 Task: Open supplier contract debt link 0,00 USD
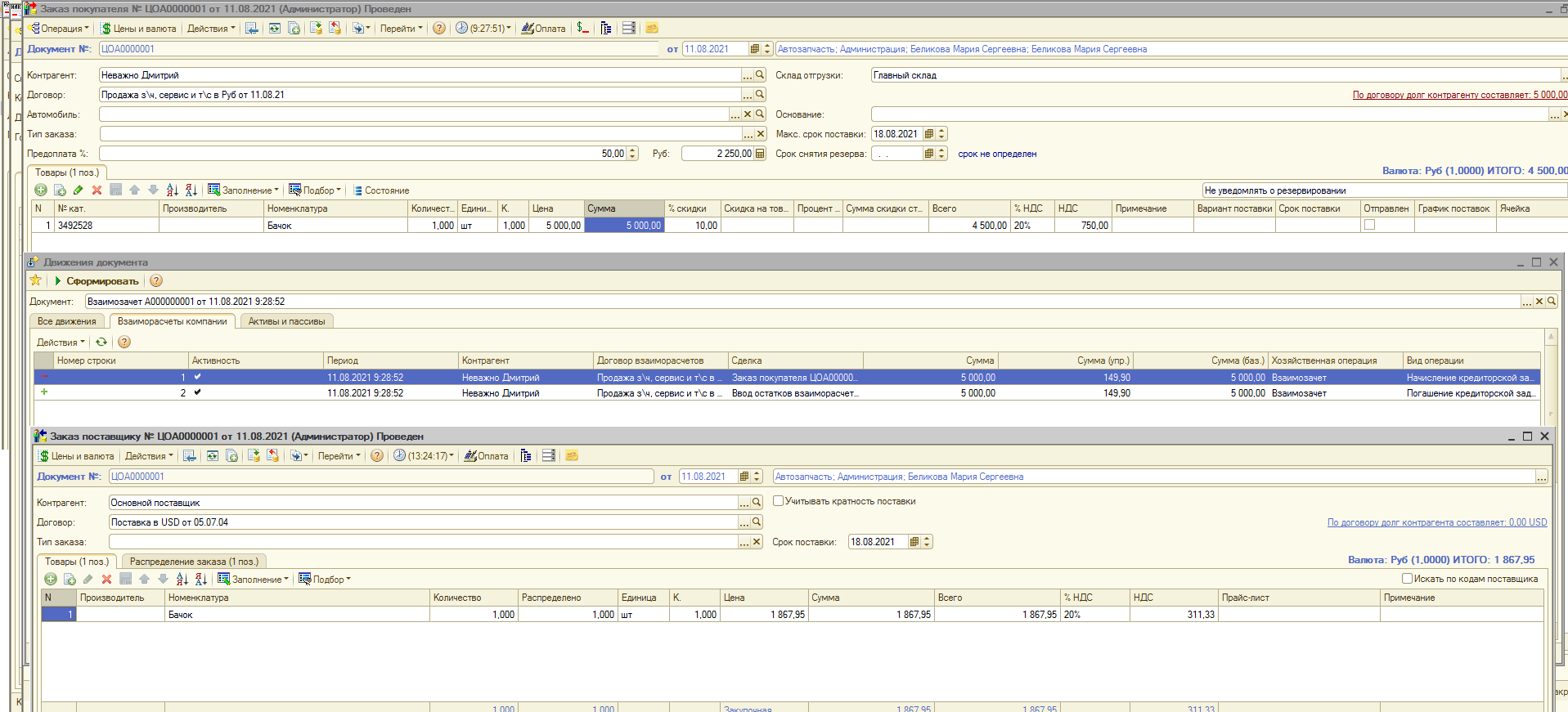[1437, 522]
